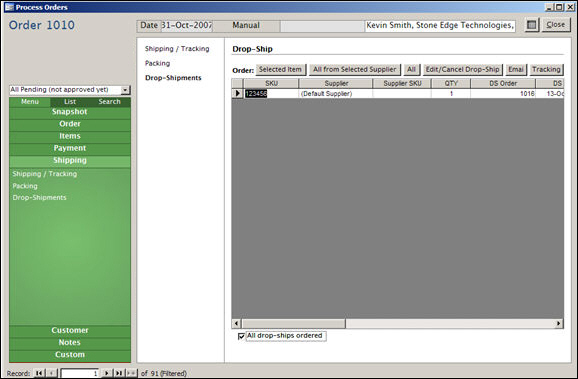The width and height of the screenshot is (578, 379).
Task: Click the new record navigation icon
Action: (x=132, y=373)
